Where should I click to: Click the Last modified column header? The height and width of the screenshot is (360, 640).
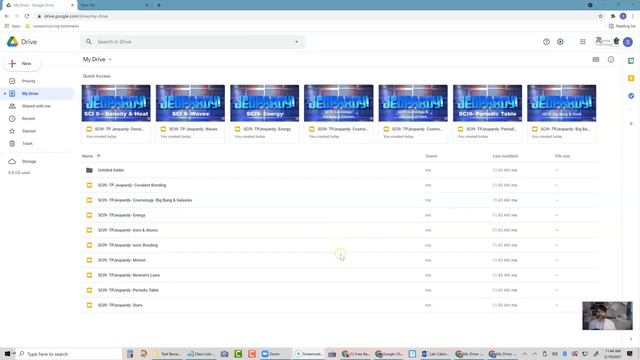(505, 156)
